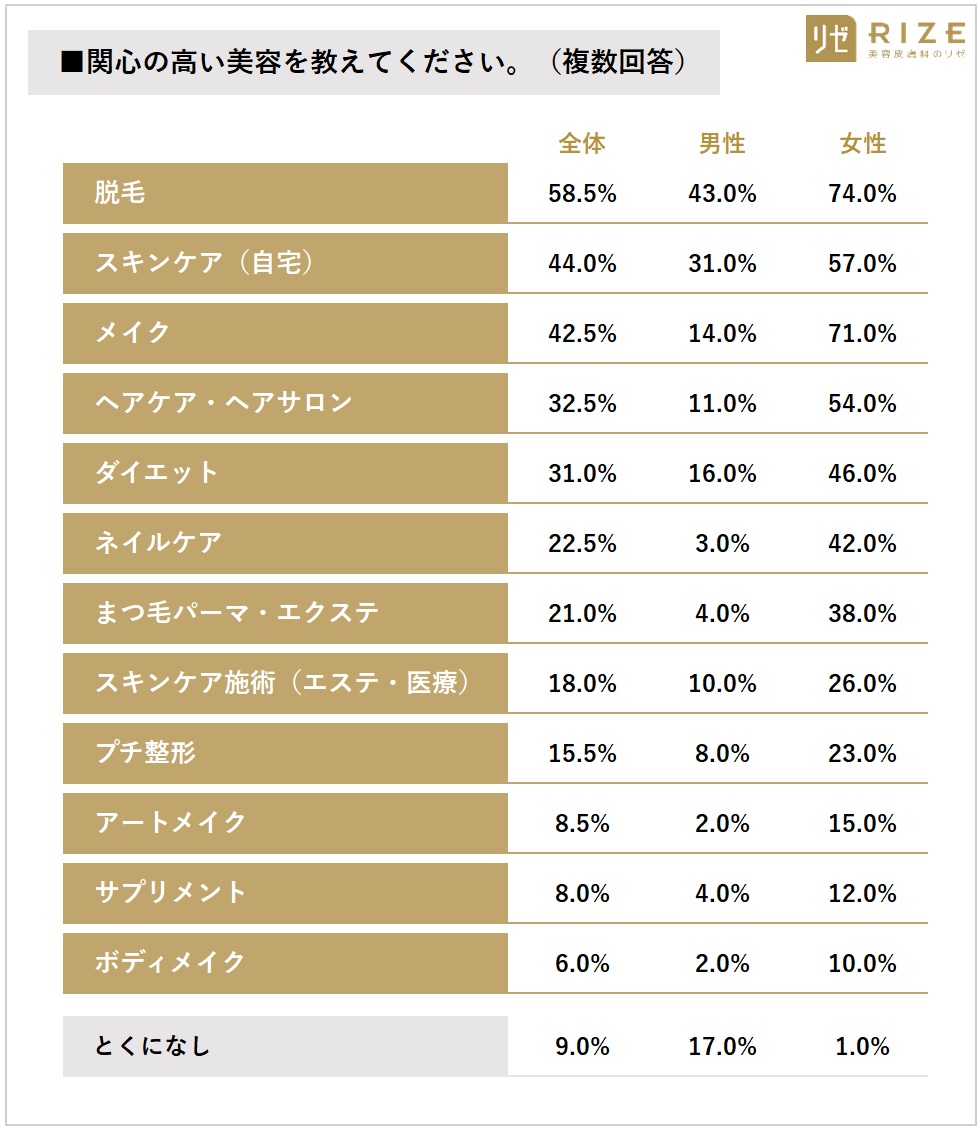
Task: Click the アートメイク row label
Action: [171, 824]
